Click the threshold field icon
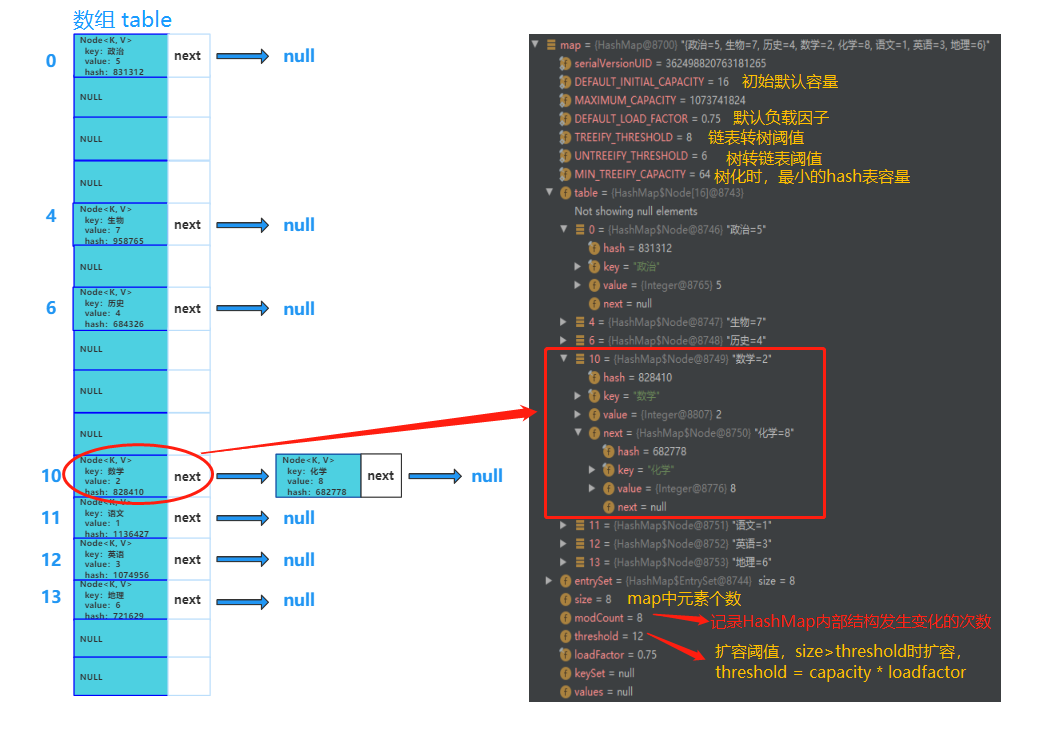Screen dimensions: 1063x734 click(x=565, y=636)
